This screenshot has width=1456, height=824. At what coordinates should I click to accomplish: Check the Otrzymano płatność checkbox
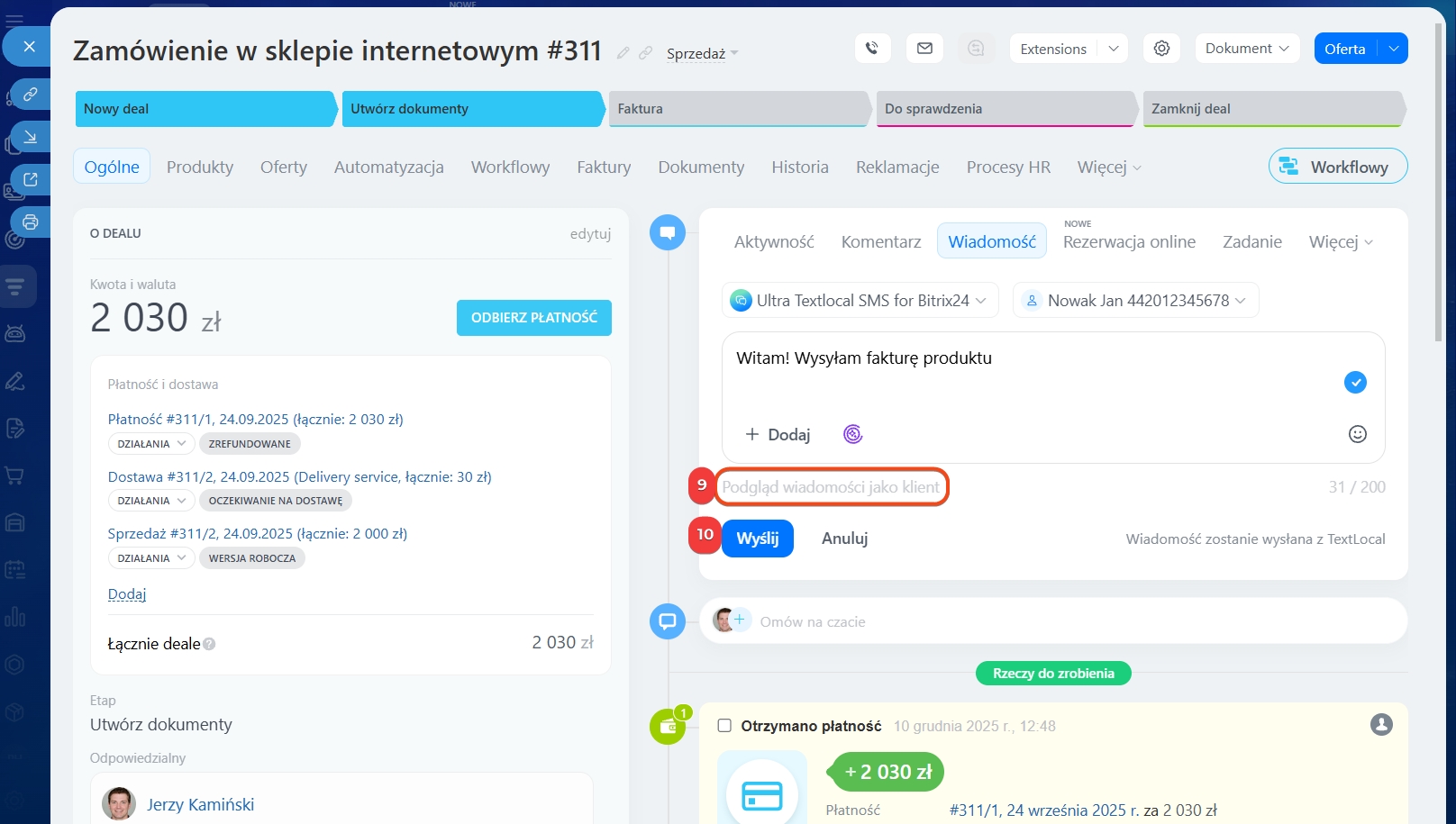click(724, 726)
